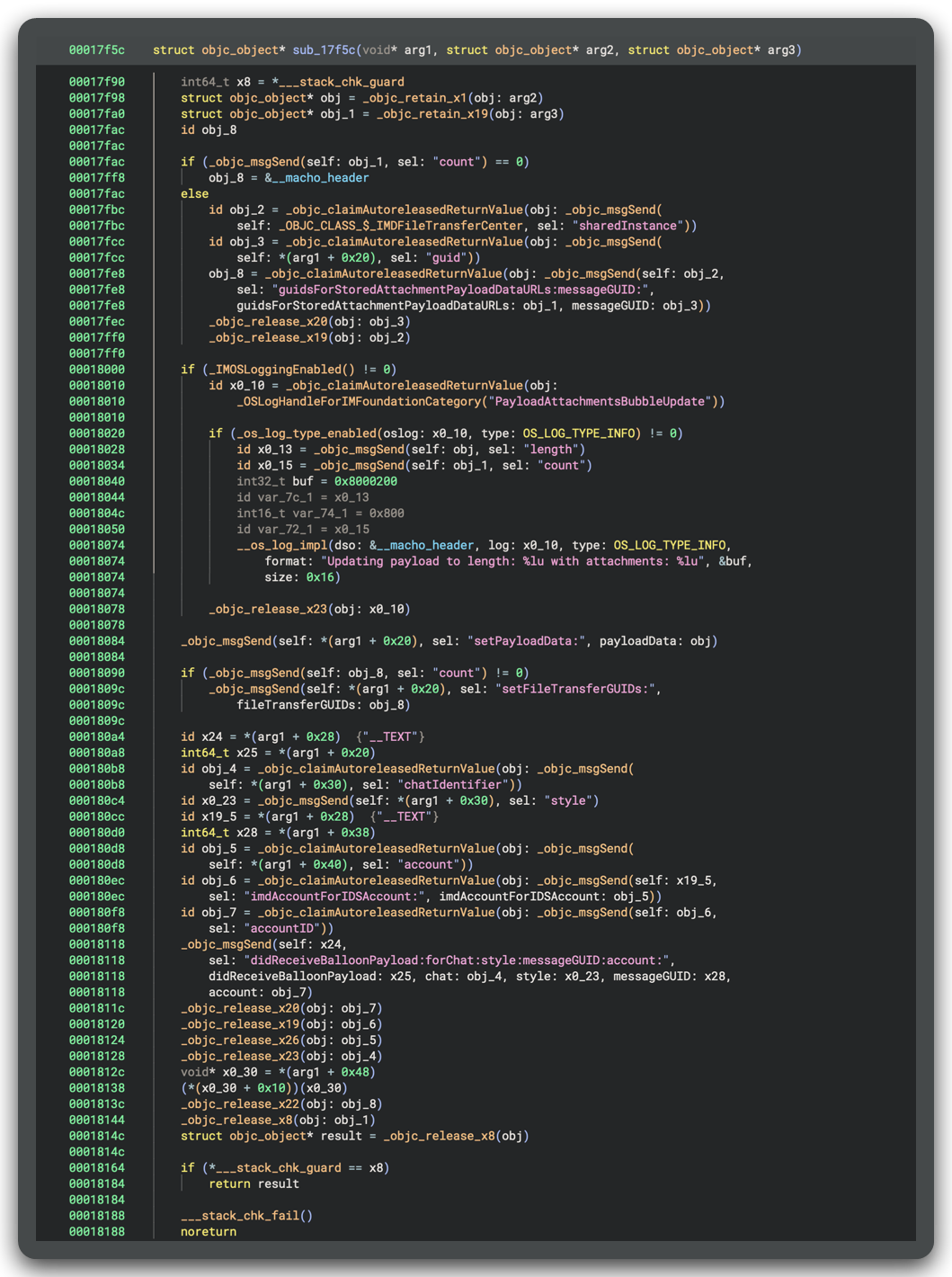Image resolution: width=952 pixels, height=1277 pixels.
Task: Click the "account" selector string
Action: click(x=429, y=865)
